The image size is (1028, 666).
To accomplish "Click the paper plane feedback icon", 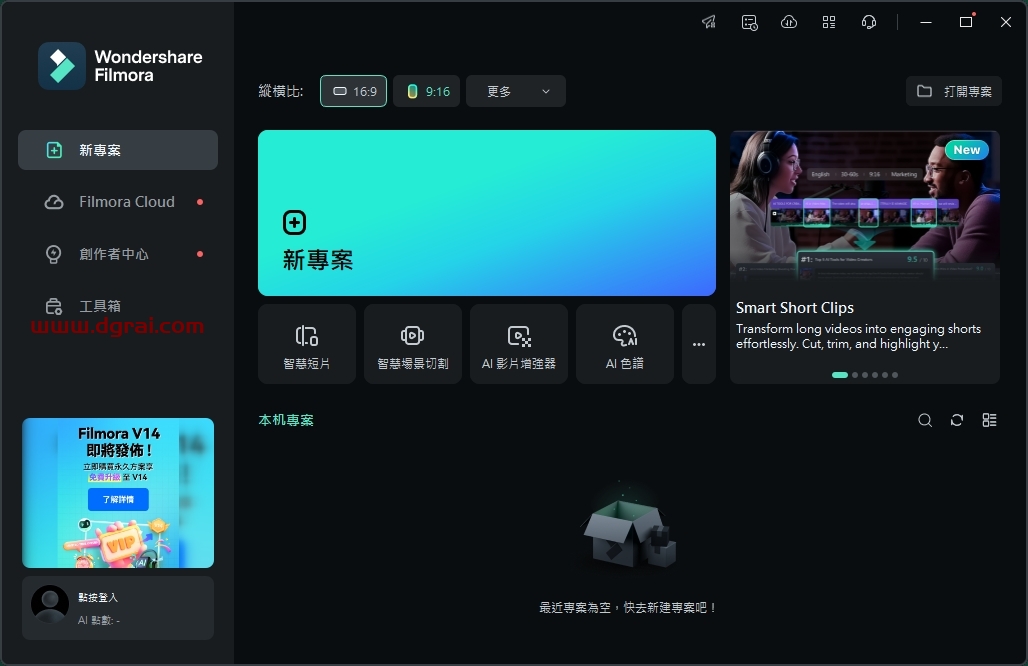I will [709, 22].
